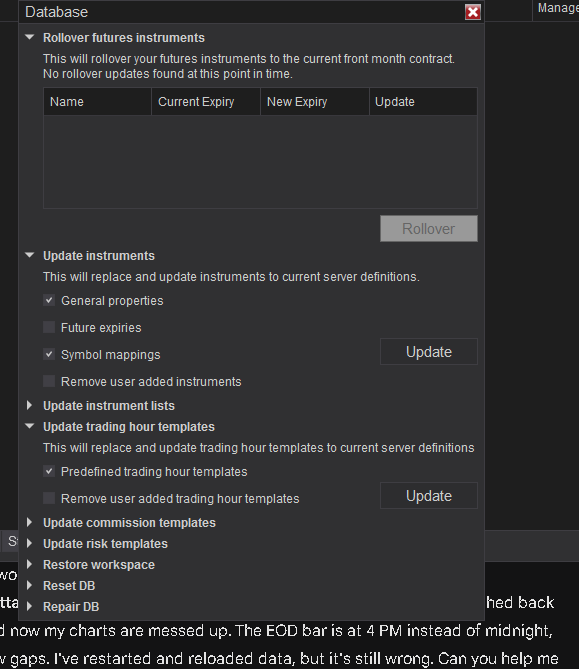Viewport: 579px width, 669px height.
Task: Expand the Repair DB section
Action: click(29, 606)
